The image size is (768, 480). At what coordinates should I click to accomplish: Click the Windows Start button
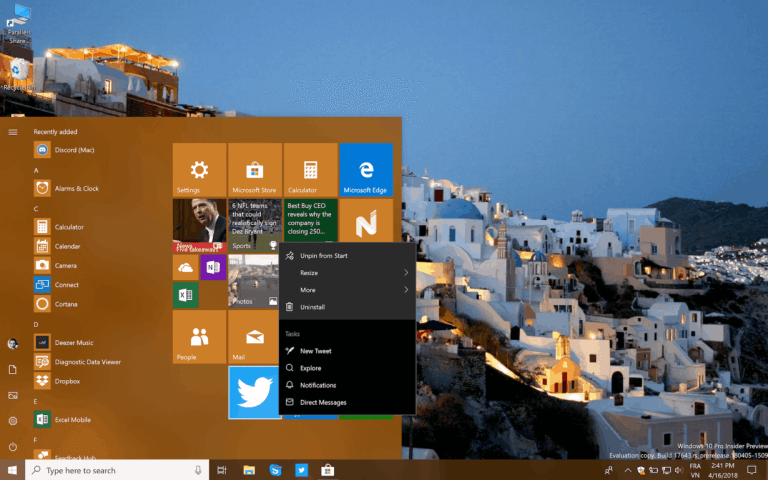coord(12,470)
